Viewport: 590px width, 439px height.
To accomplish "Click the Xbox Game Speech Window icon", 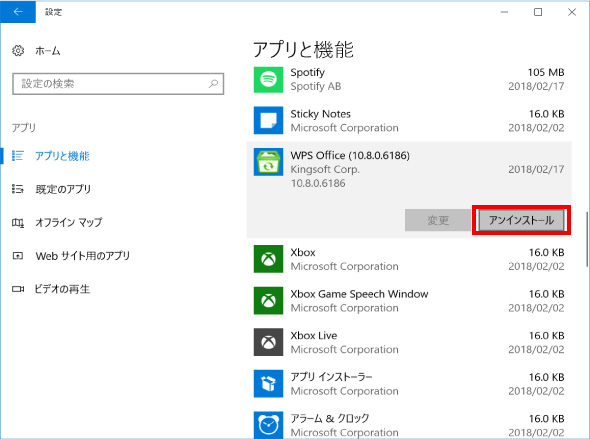I will pos(268,301).
